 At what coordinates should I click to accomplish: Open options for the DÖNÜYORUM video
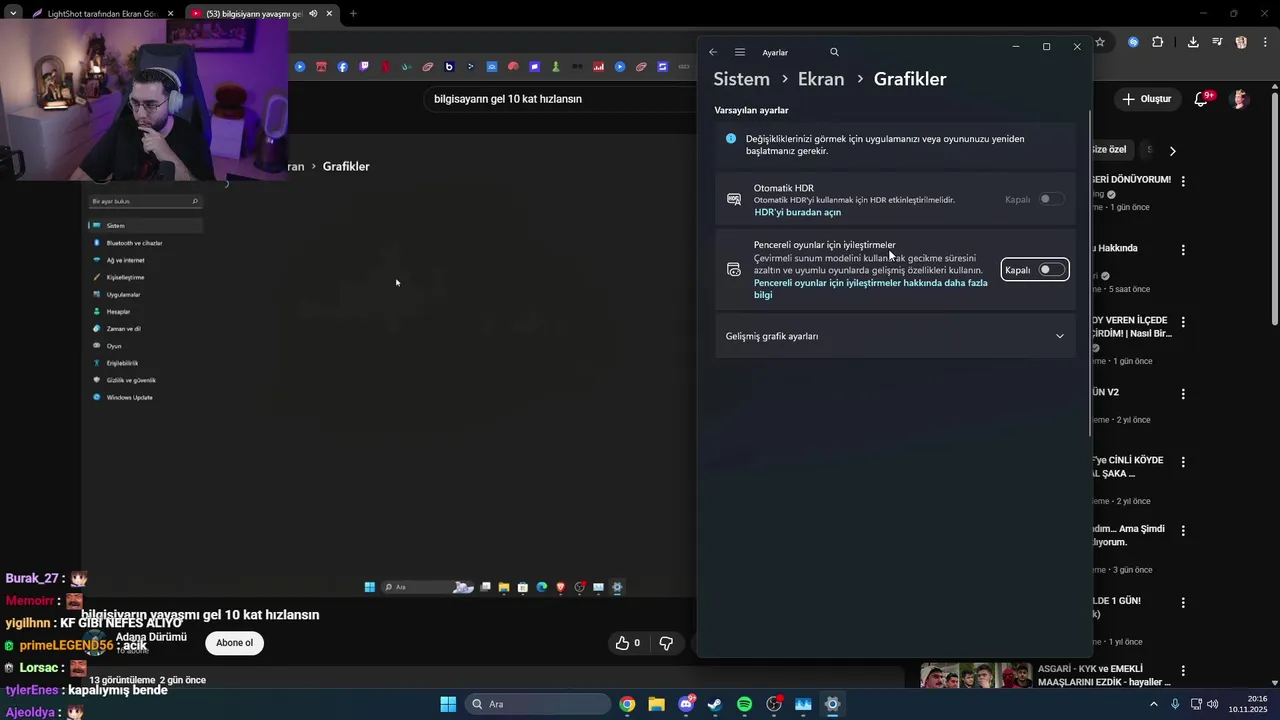(1183, 181)
